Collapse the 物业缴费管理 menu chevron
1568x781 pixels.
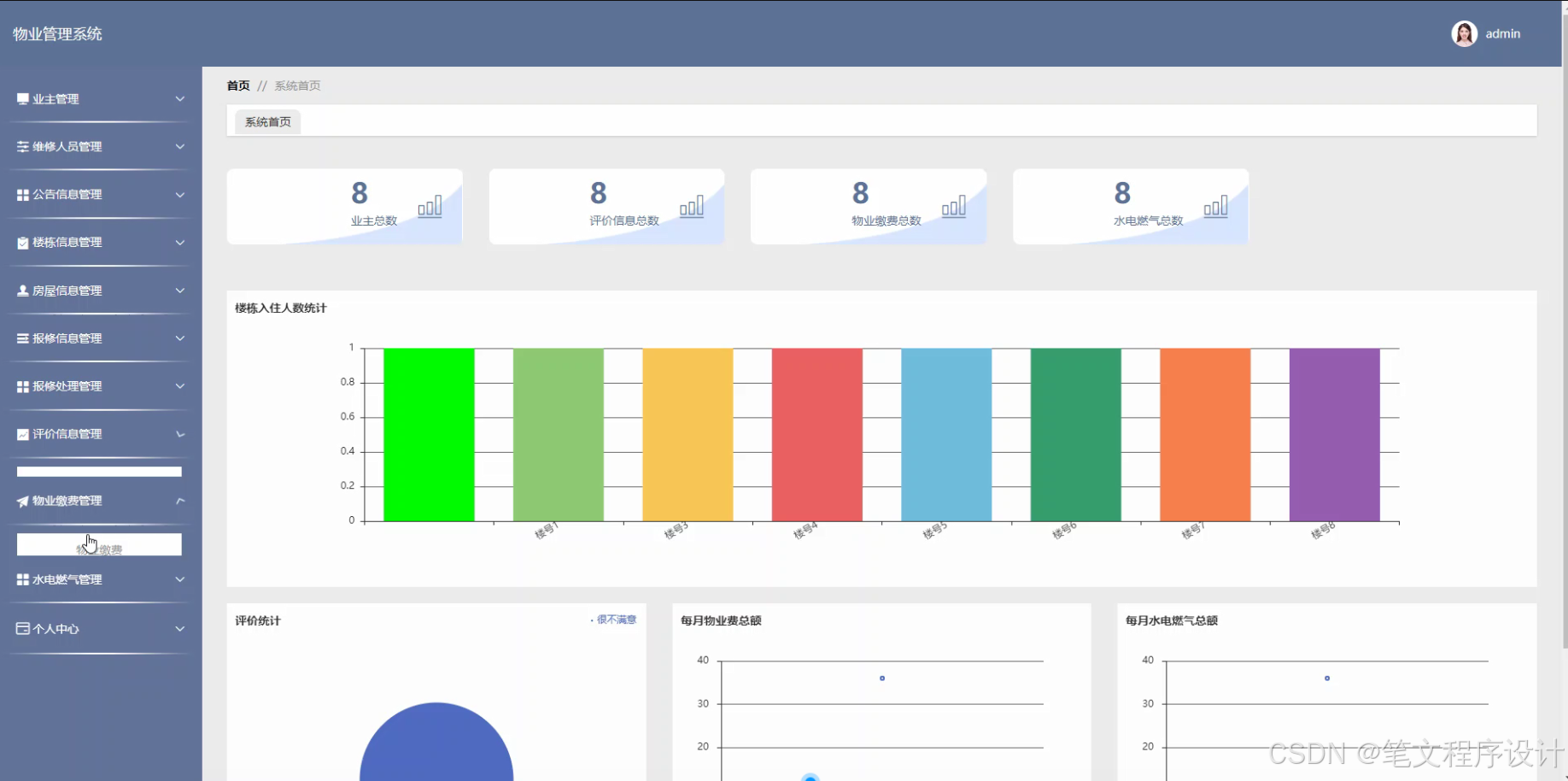tap(180, 501)
